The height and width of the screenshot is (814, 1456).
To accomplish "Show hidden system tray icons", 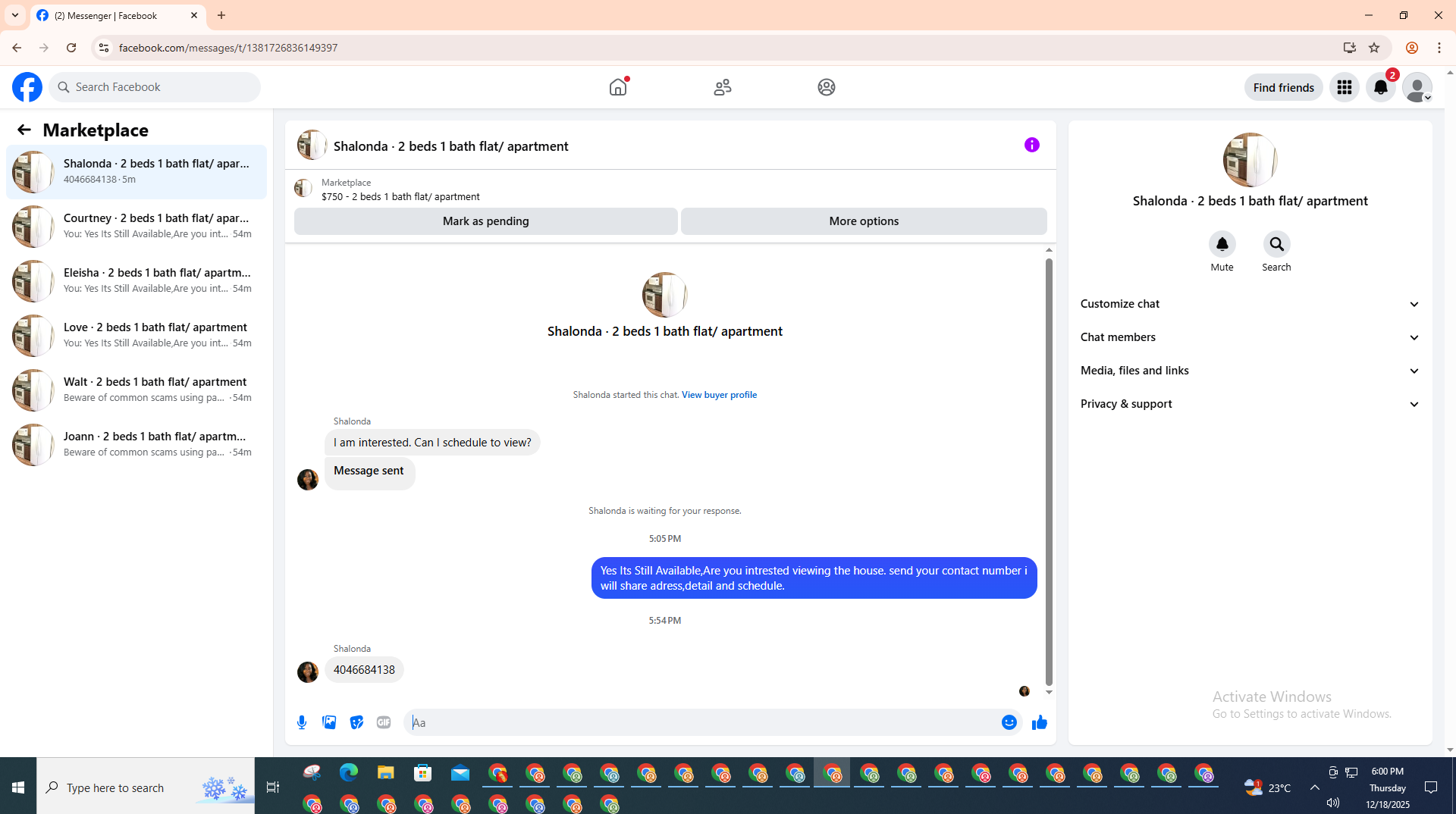I will (x=1315, y=787).
